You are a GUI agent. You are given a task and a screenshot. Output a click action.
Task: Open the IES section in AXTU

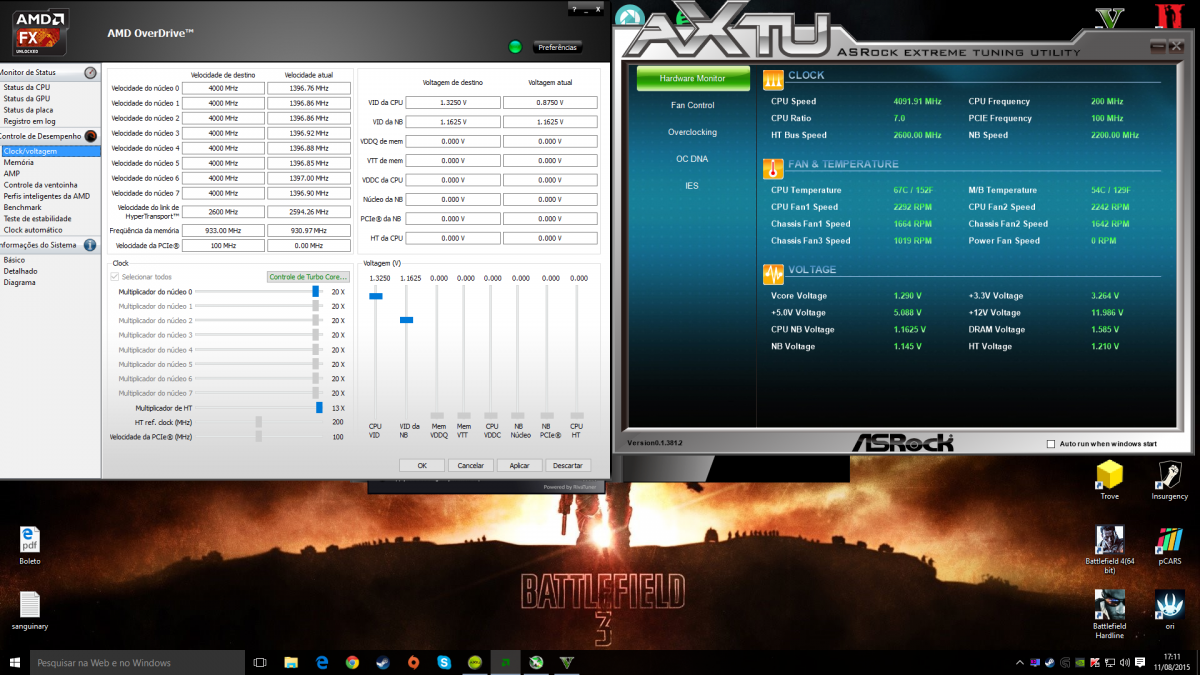tap(692, 186)
